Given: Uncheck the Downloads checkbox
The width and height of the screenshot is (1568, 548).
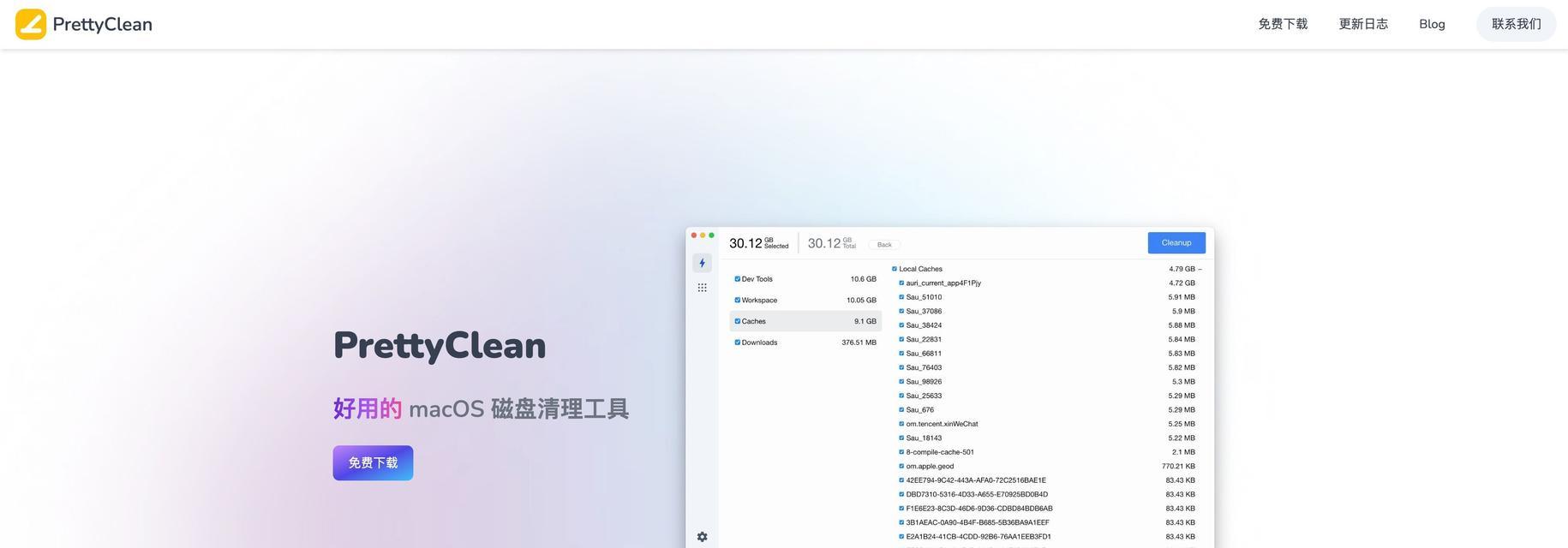Looking at the screenshot, I should 737,342.
